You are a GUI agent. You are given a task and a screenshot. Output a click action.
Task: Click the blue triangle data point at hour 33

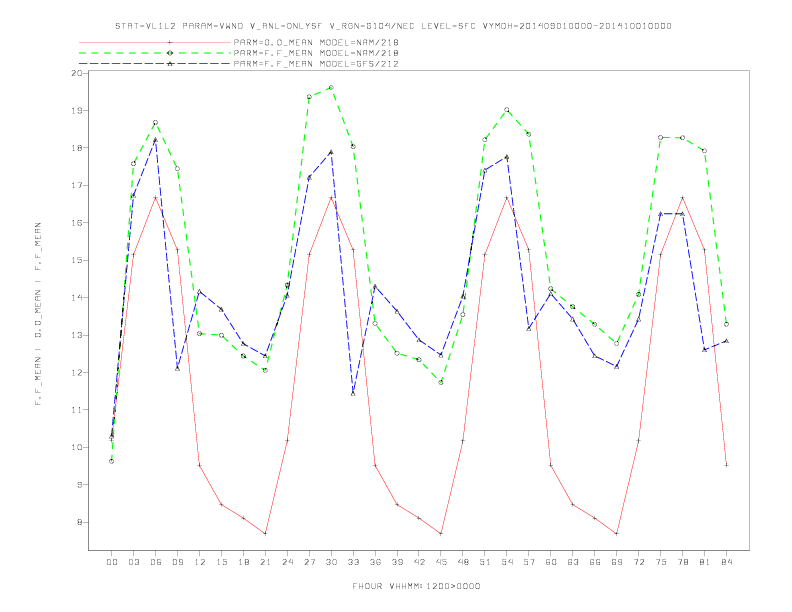(353, 393)
